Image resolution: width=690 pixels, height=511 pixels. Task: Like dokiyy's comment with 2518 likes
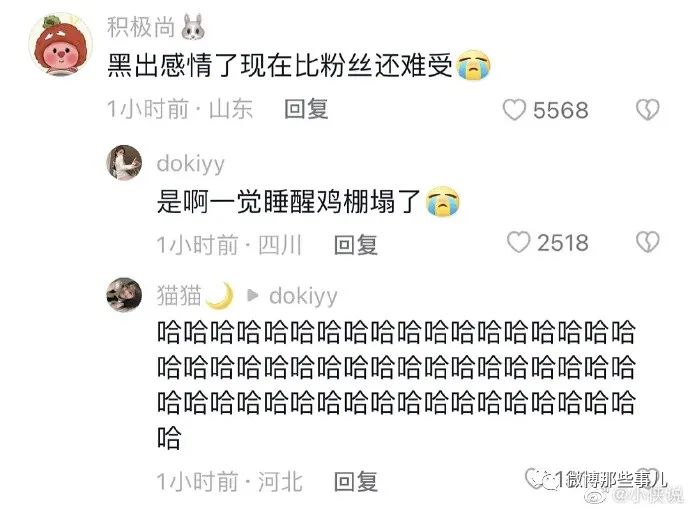click(x=518, y=242)
